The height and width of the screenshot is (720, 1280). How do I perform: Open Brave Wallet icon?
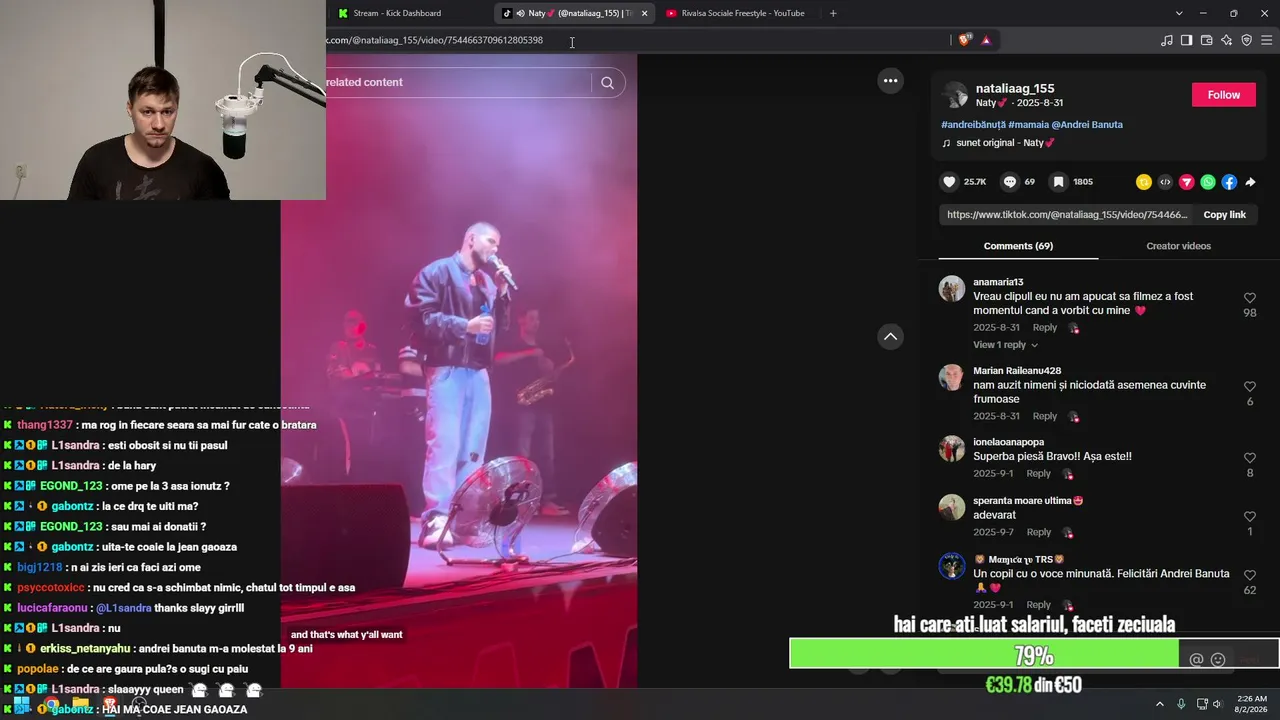[1206, 40]
